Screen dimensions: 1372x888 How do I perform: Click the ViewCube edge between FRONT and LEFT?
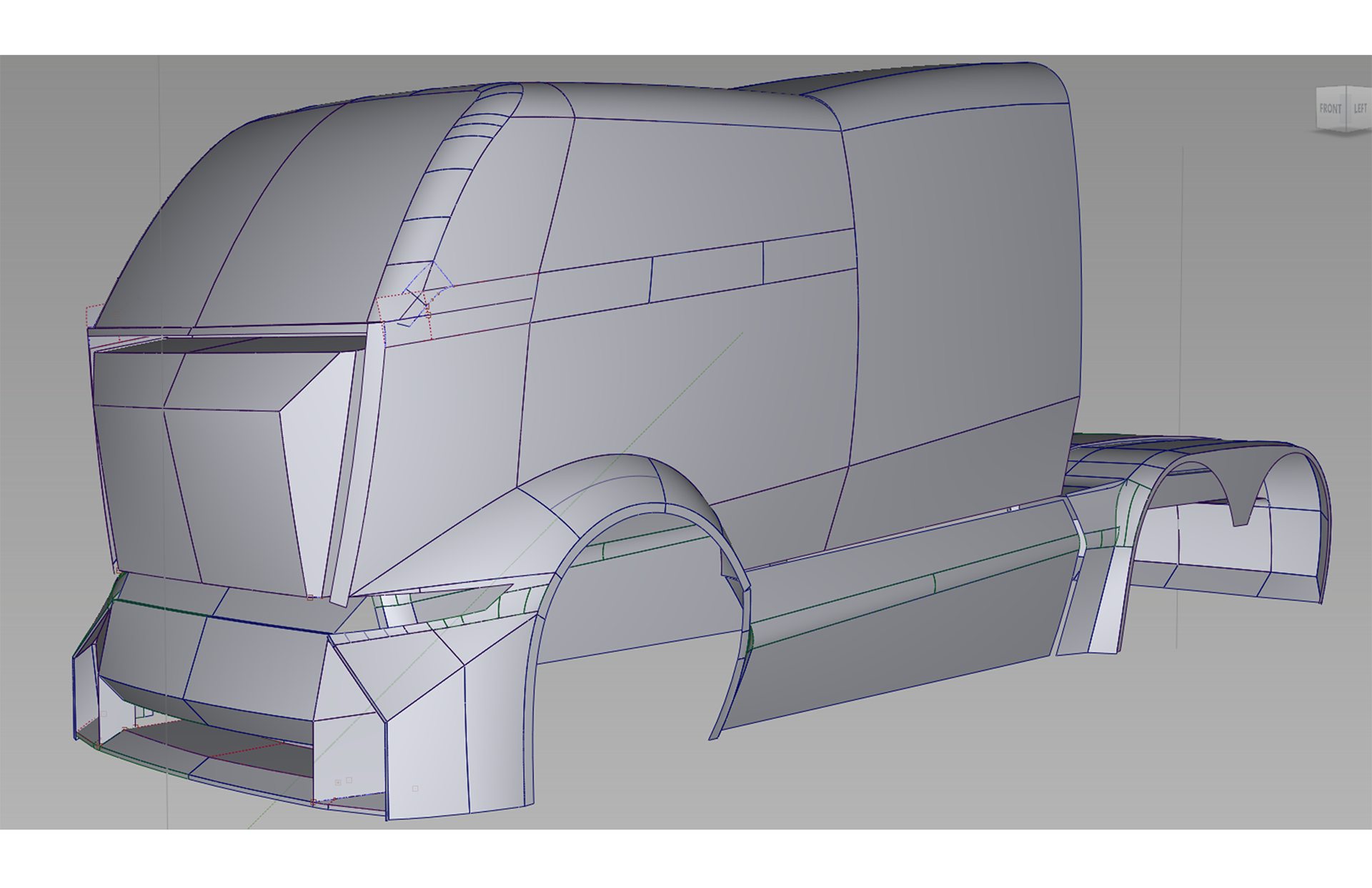1347,109
